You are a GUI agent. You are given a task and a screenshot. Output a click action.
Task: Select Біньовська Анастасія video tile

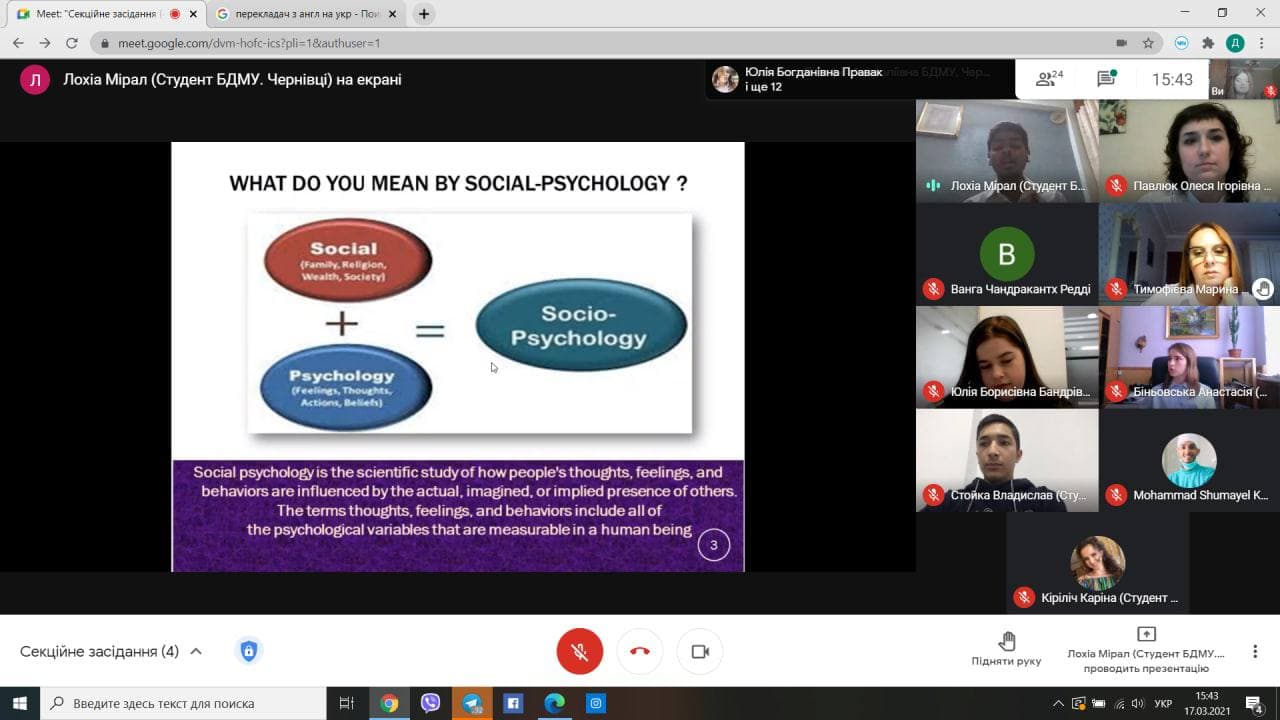(x=1190, y=357)
